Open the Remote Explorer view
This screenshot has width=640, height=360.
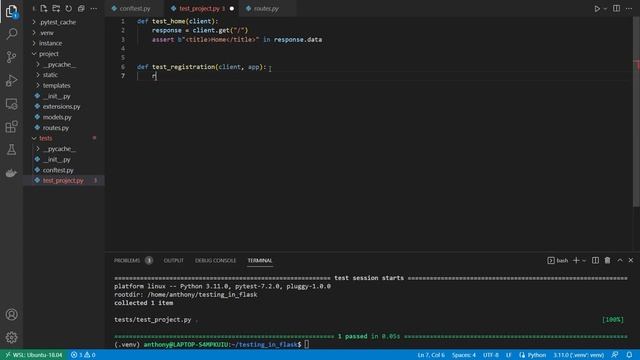[11, 104]
